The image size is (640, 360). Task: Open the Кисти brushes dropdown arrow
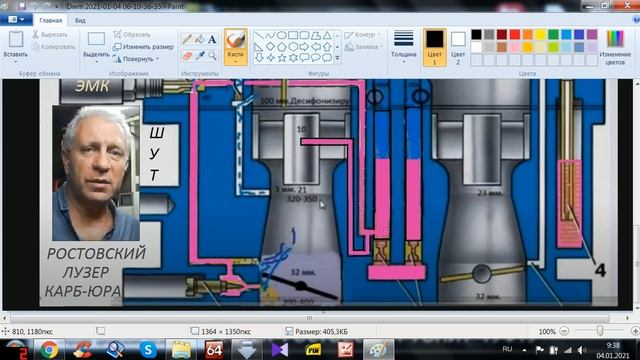point(236,62)
